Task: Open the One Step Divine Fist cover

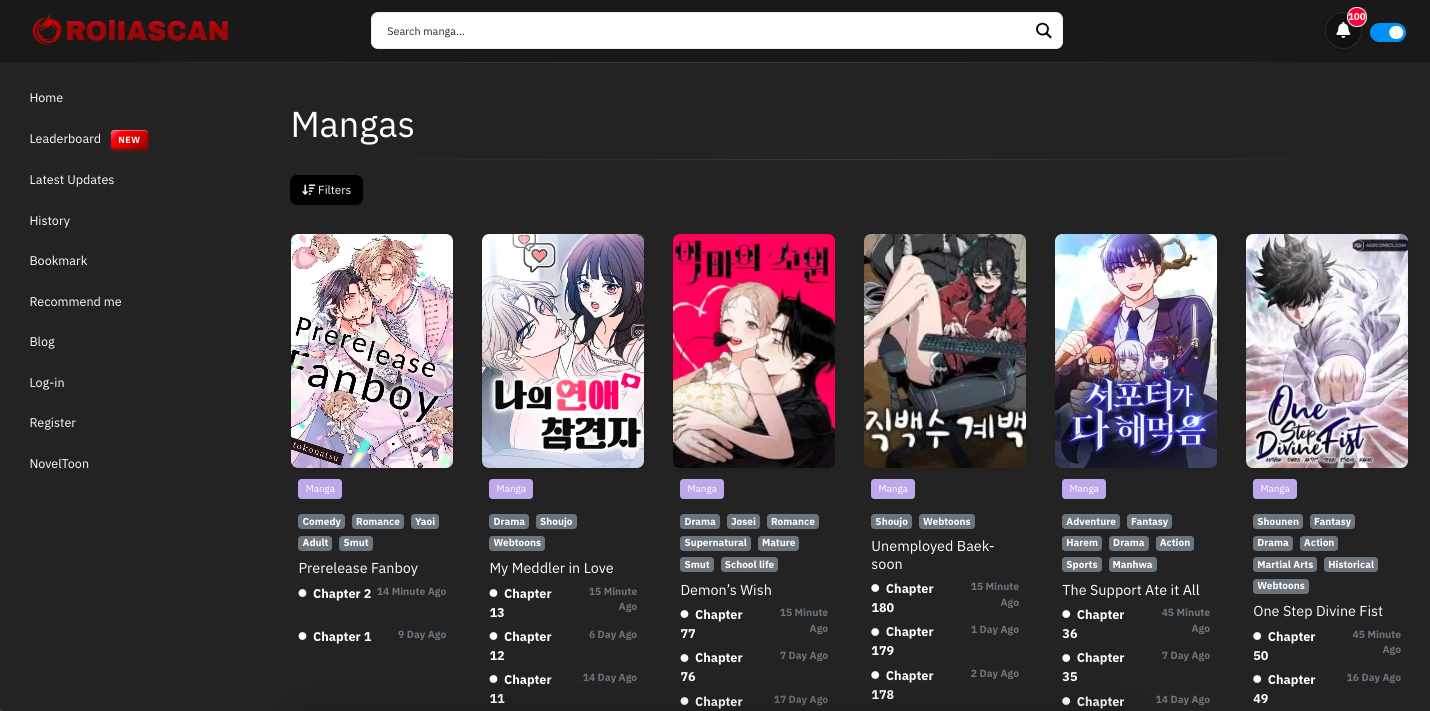Action: (x=1326, y=351)
